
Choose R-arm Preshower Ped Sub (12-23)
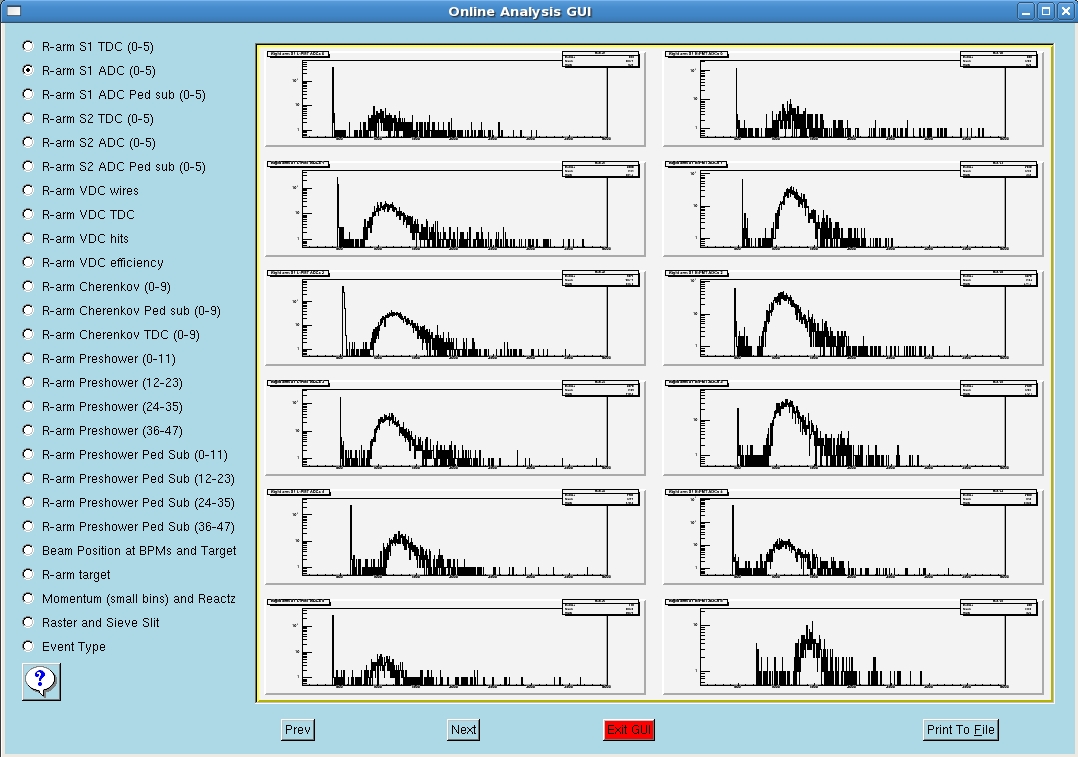[129, 479]
